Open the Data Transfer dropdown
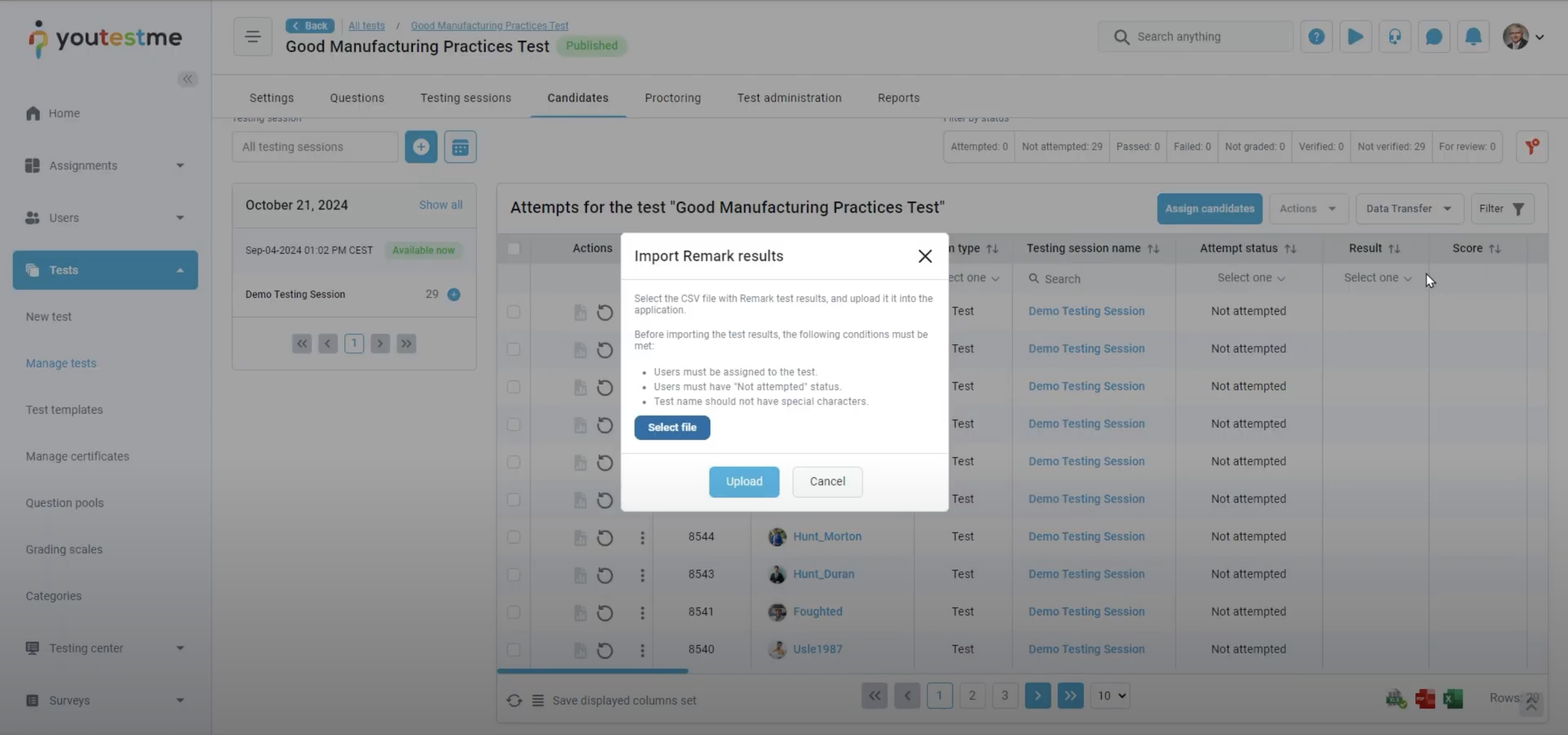1568x735 pixels. pos(1409,209)
